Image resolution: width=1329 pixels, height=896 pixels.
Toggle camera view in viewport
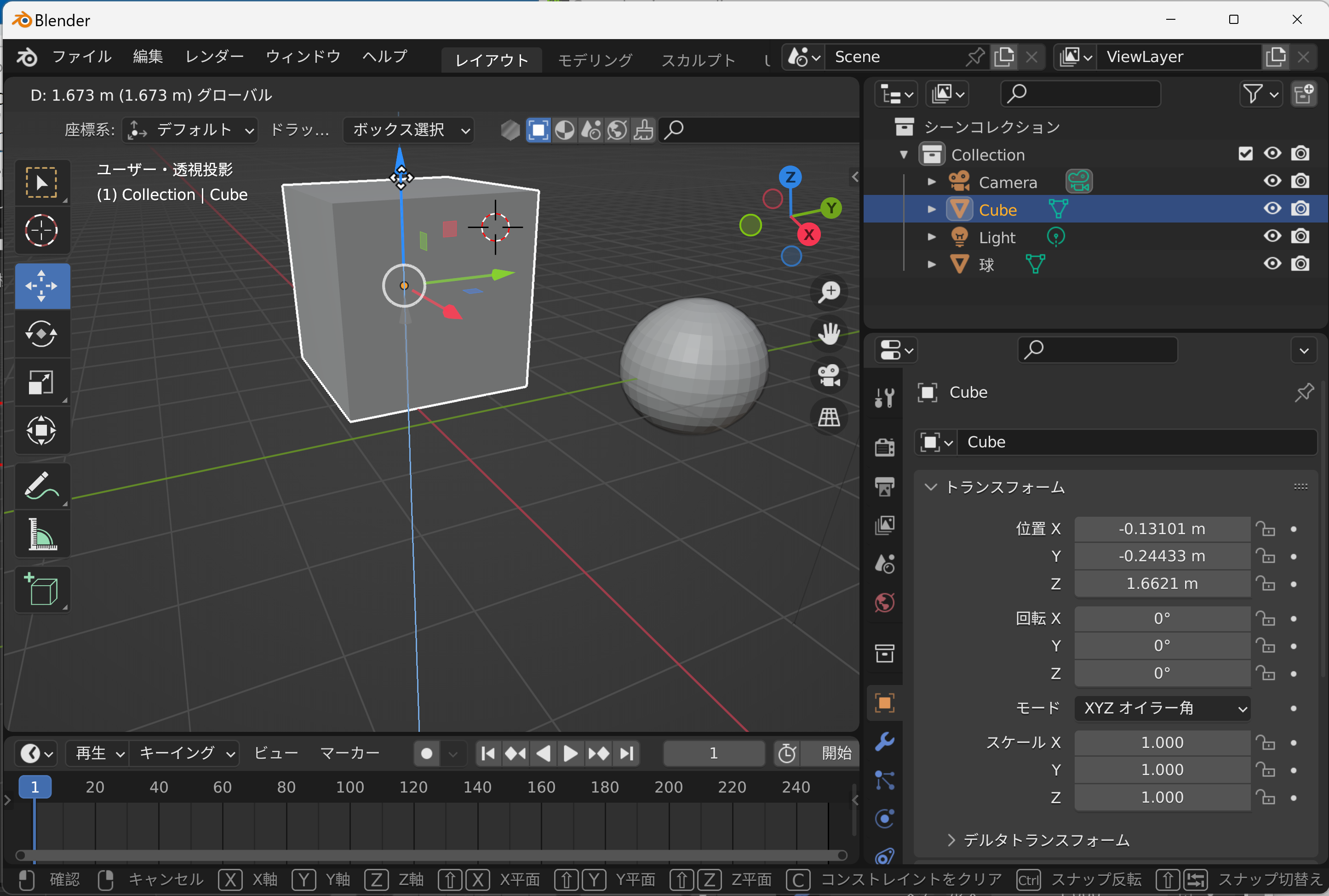(829, 376)
